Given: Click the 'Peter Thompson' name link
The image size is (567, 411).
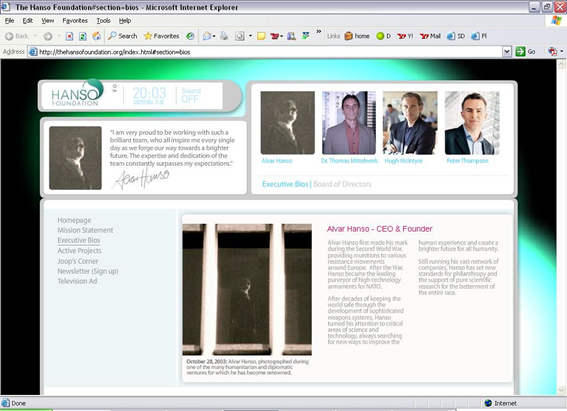Looking at the screenshot, I should 467,161.
